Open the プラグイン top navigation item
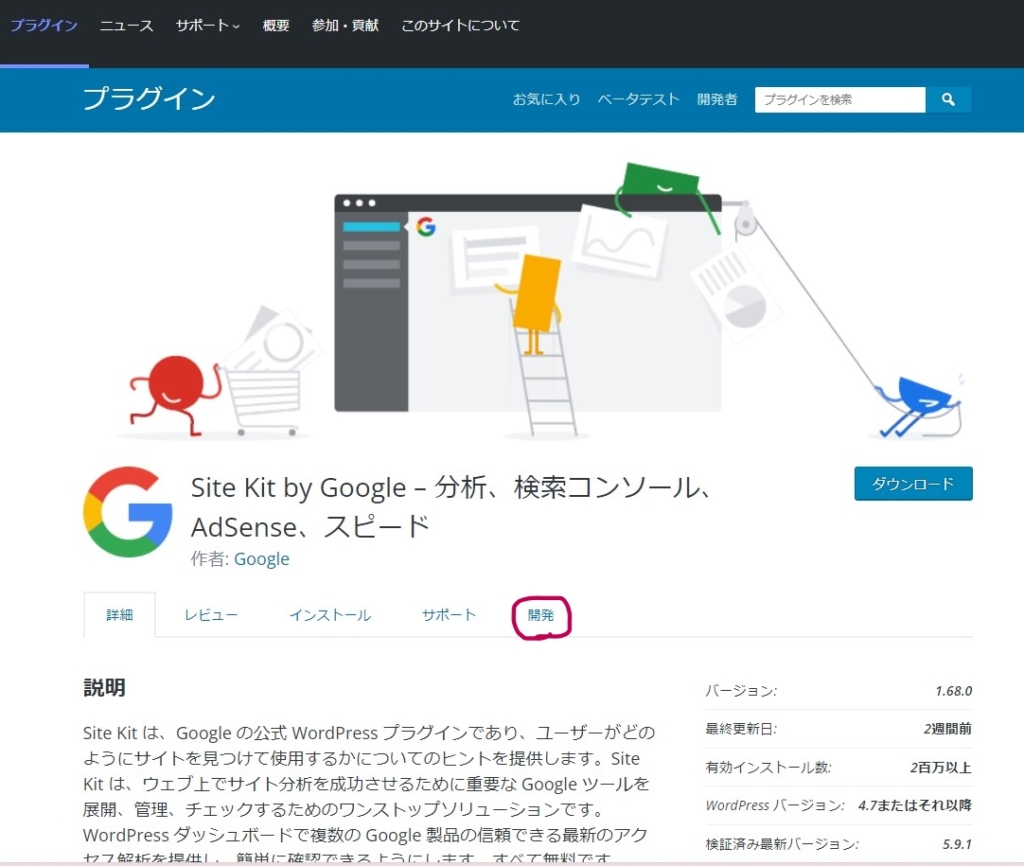The width and height of the screenshot is (1024, 866). 44,25
